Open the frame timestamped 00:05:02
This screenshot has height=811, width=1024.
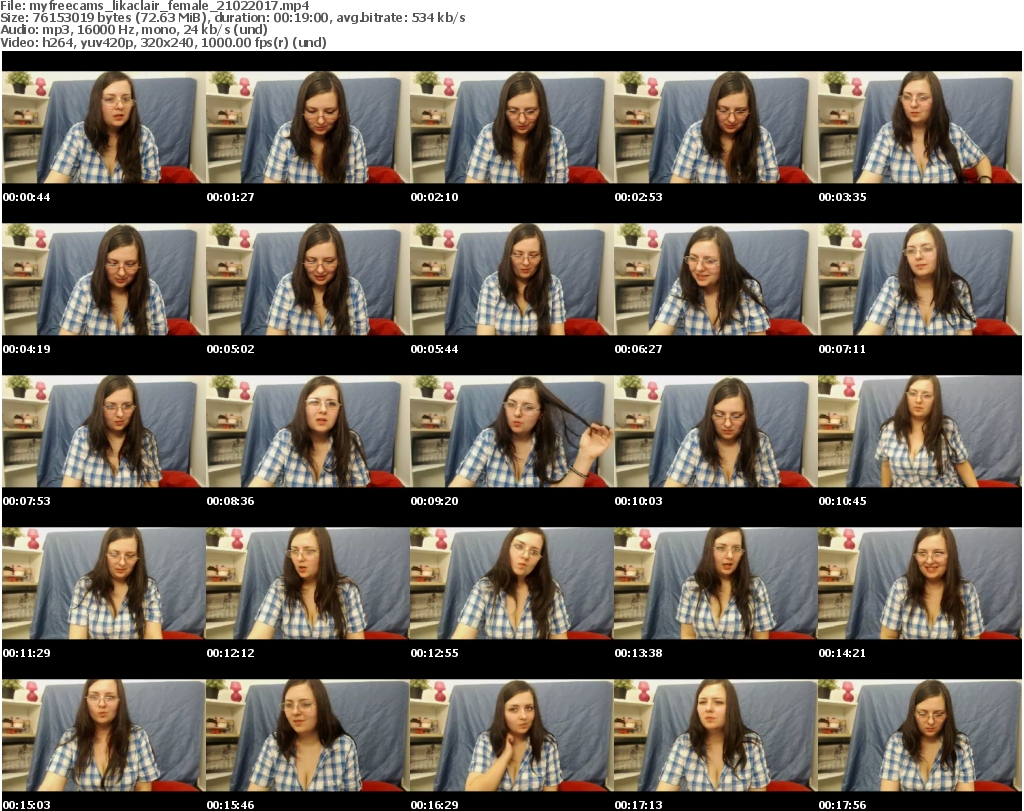[x=308, y=279]
